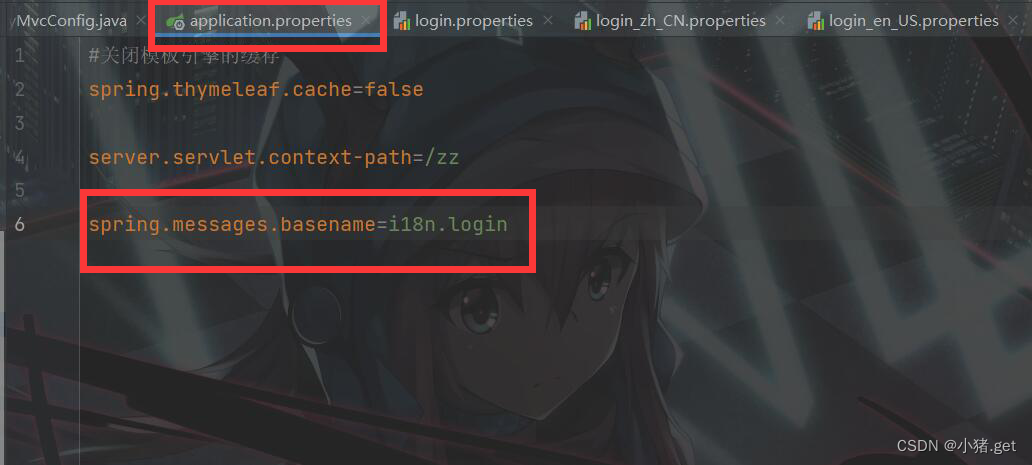Close the login.properties tab
1032x465 pixels.
pos(548,21)
